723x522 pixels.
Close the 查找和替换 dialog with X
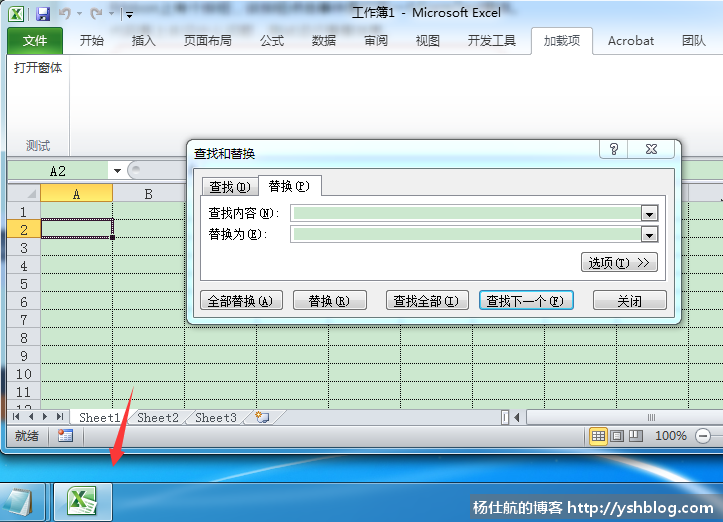[651, 149]
